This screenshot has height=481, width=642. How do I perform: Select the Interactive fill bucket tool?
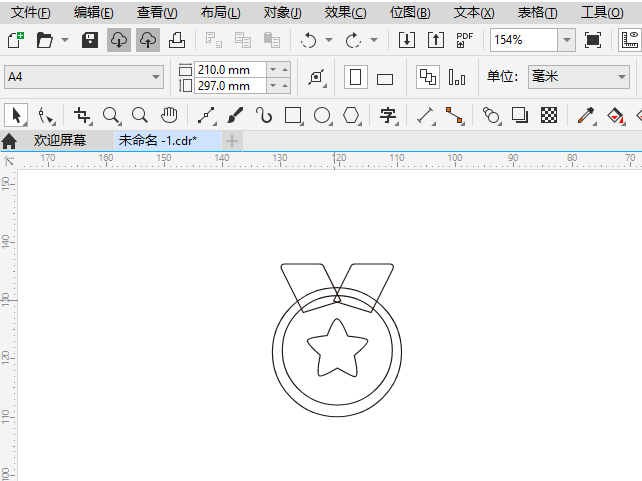tap(615, 115)
